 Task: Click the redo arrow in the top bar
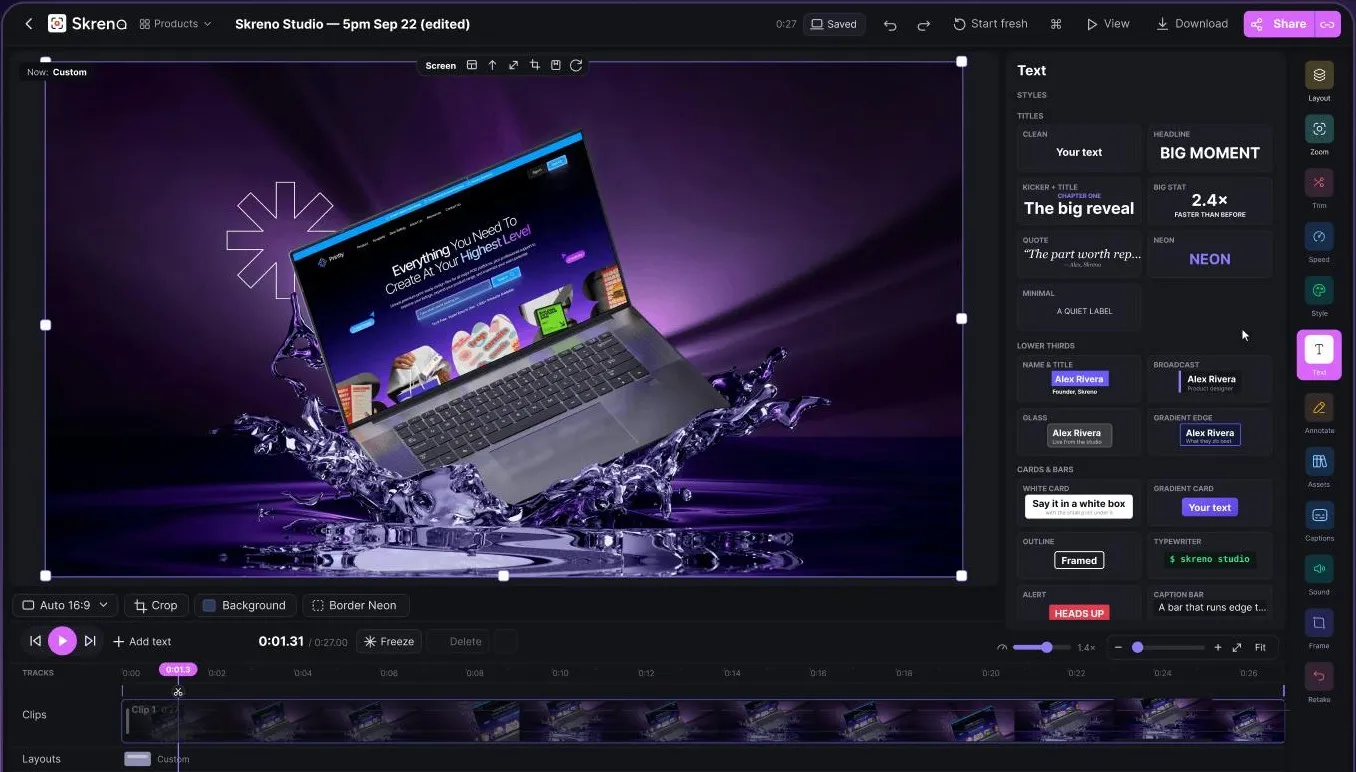click(924, 24)
